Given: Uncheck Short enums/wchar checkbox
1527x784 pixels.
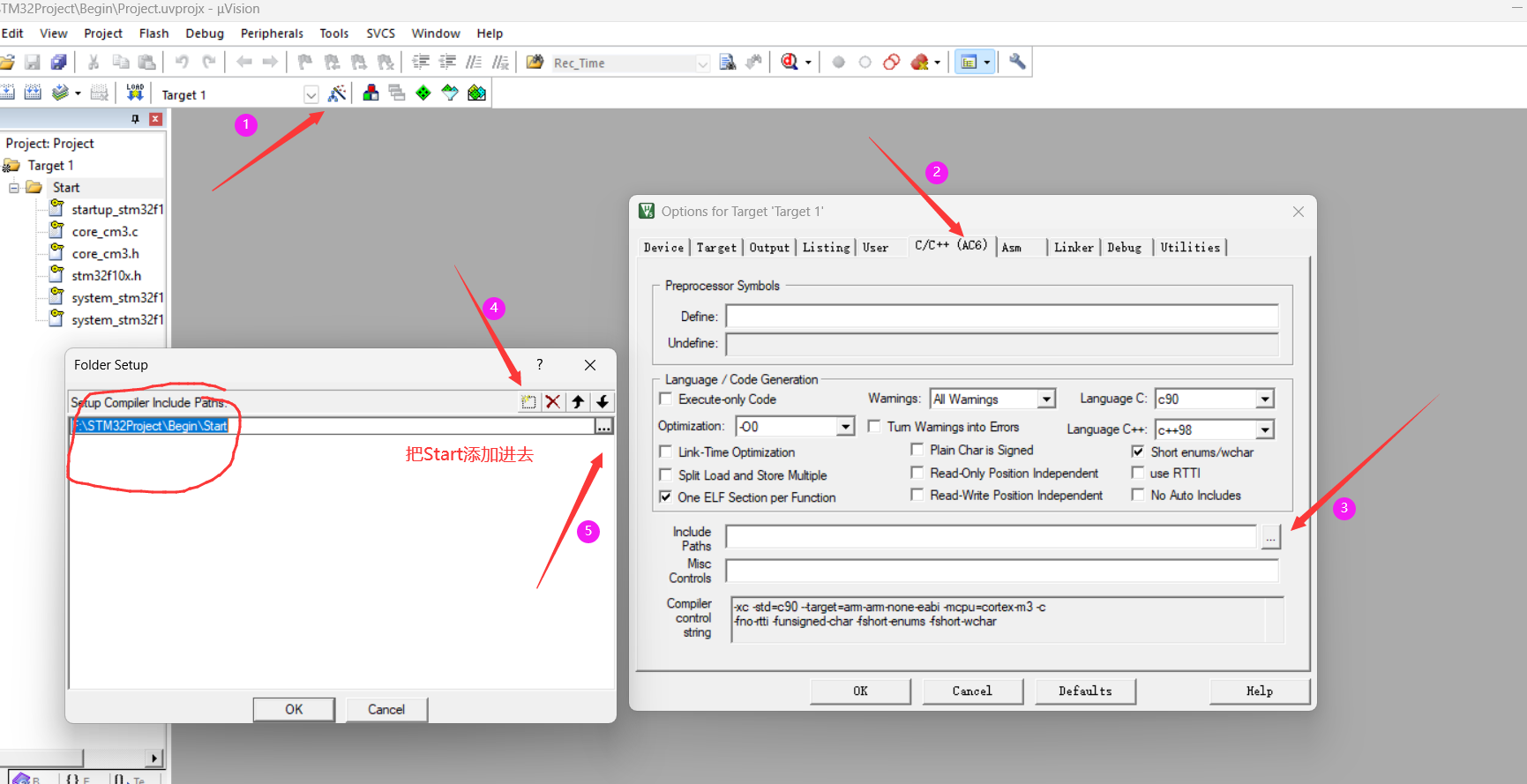Looking at the screenshot, I should [x=1138, y=452].
